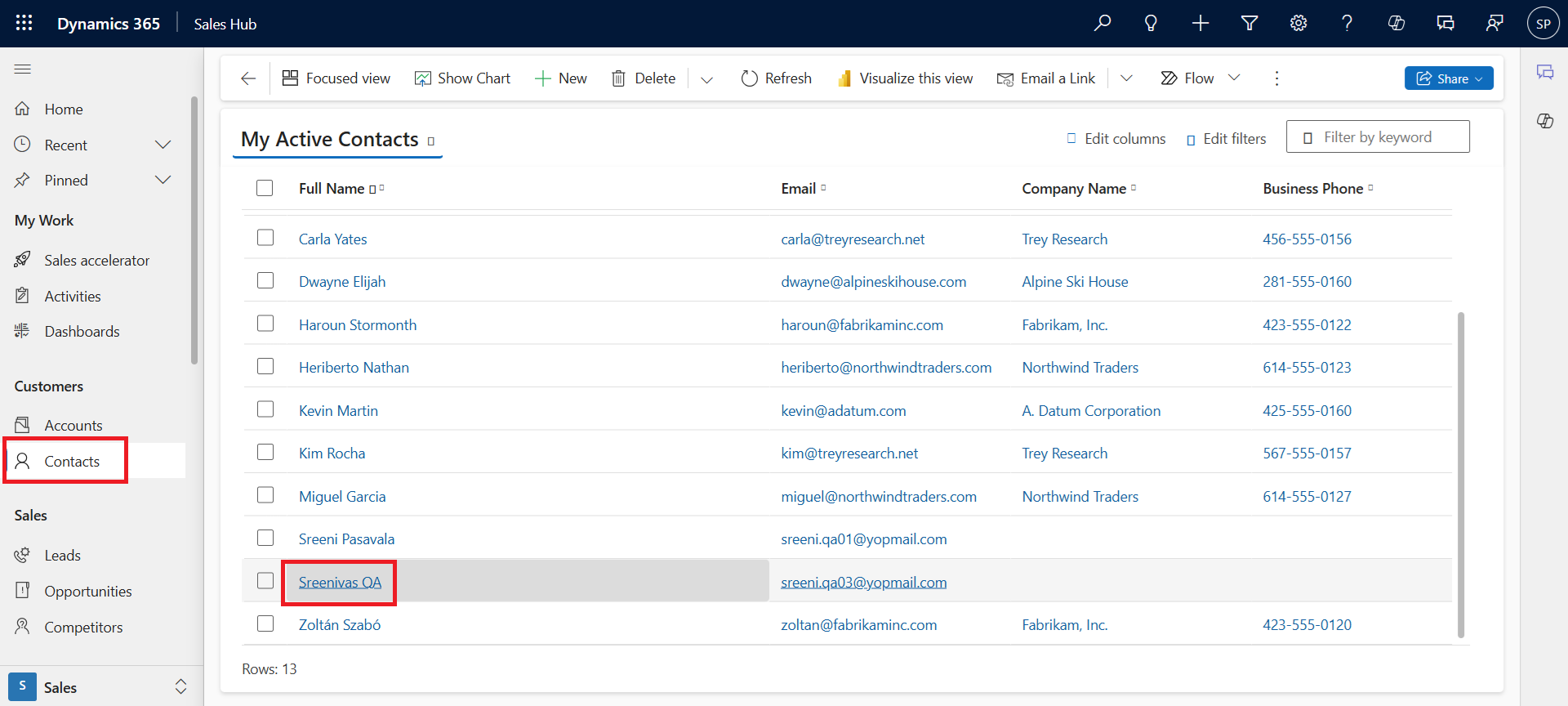This screenshot has width=1568, height=706.
Task: Open the app launcher waffle icon
Action: 24,23
